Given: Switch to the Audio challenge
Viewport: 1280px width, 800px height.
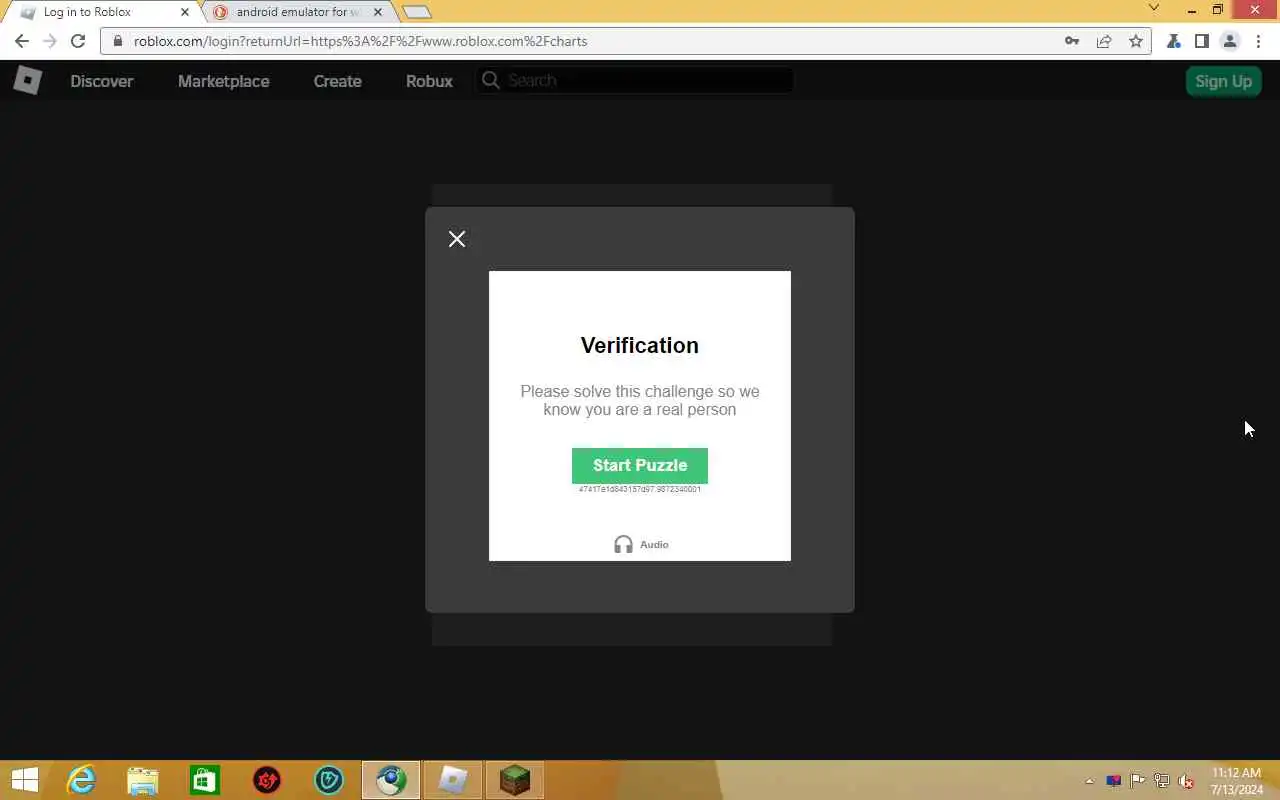Looking at the screenshot, I should 641,544.
